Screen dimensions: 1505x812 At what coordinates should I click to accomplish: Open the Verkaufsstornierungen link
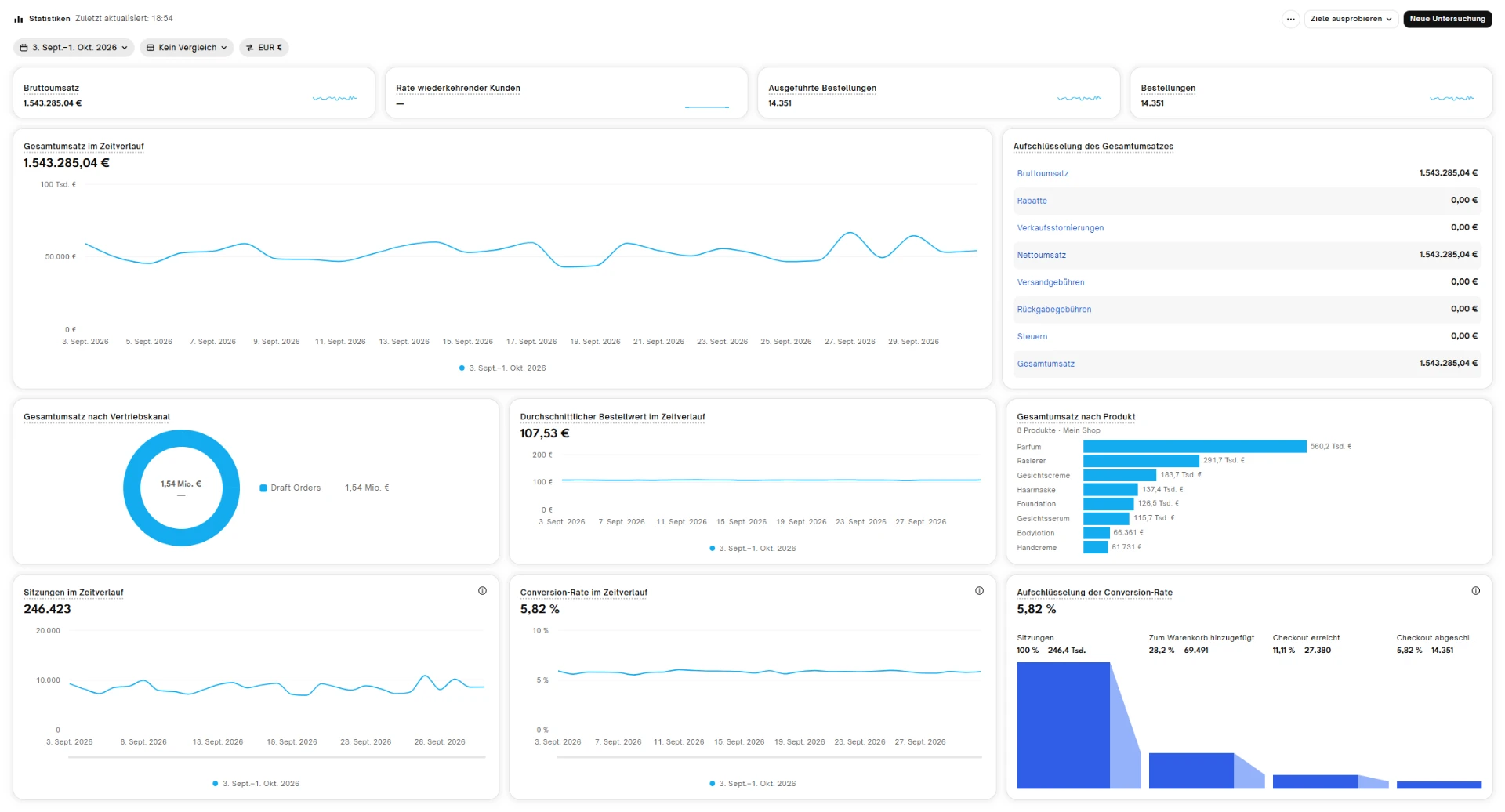(x=1060, y=228)
